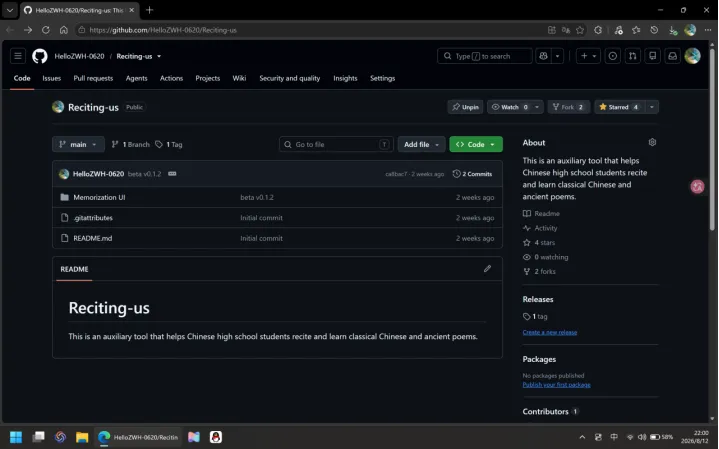Open the Actions tab
This screenshot has width=719, height=449.
[x=171, y=78]
